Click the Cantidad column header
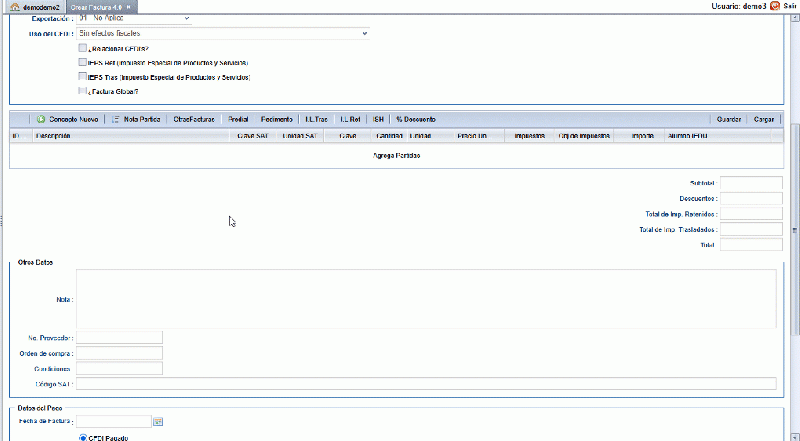Screen dimensions: 800x441 389,136
